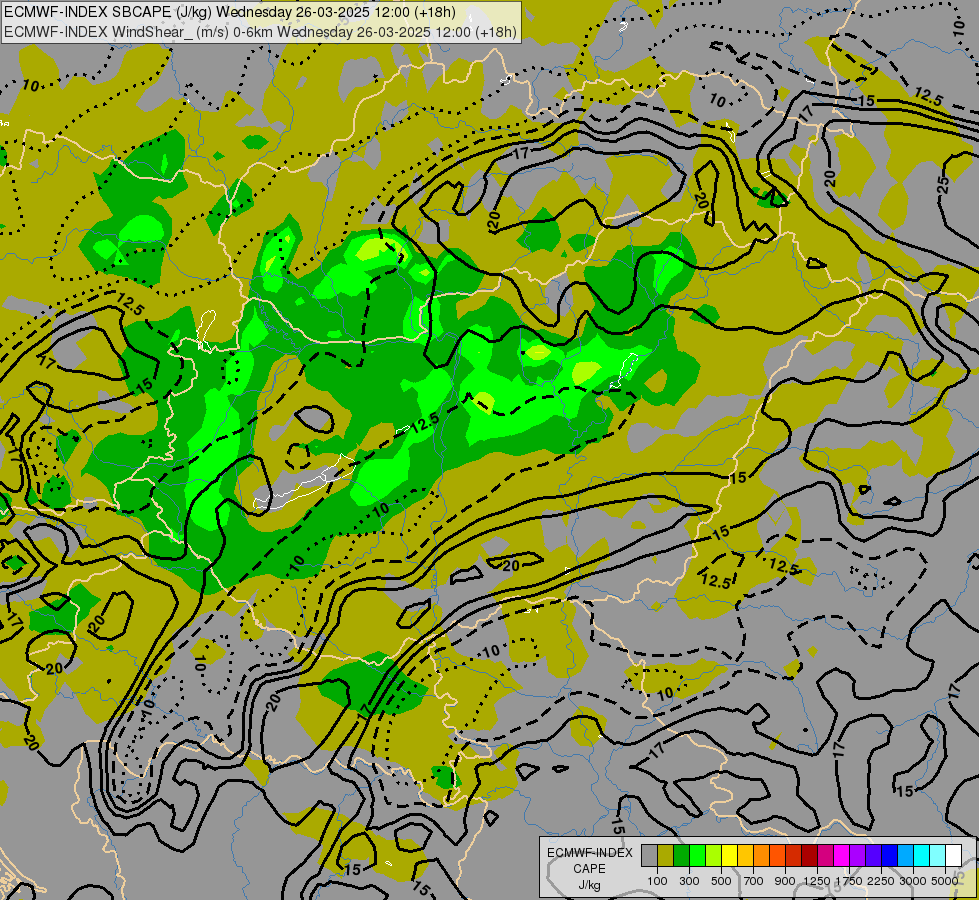This screenshot has width=979, height=900.
Task: Click the '900' legend scale label
Action: pyautogui.click(x=785, y=881)
